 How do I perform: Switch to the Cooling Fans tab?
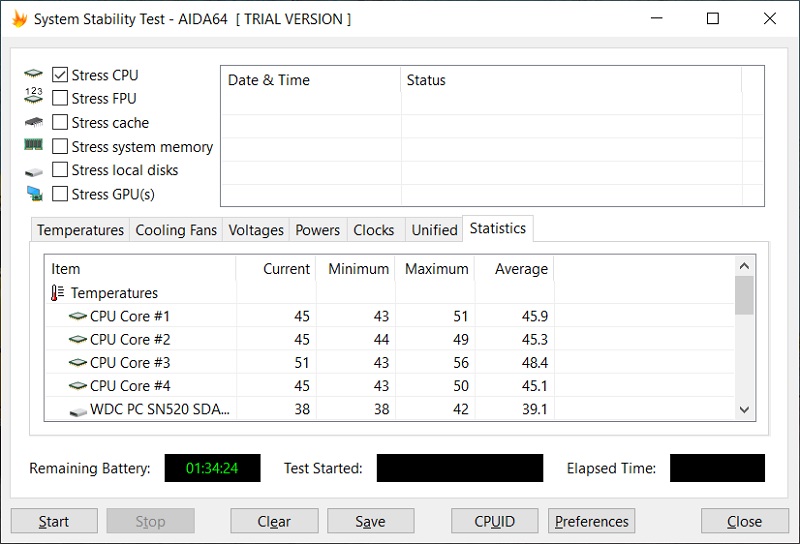point(176,230)
